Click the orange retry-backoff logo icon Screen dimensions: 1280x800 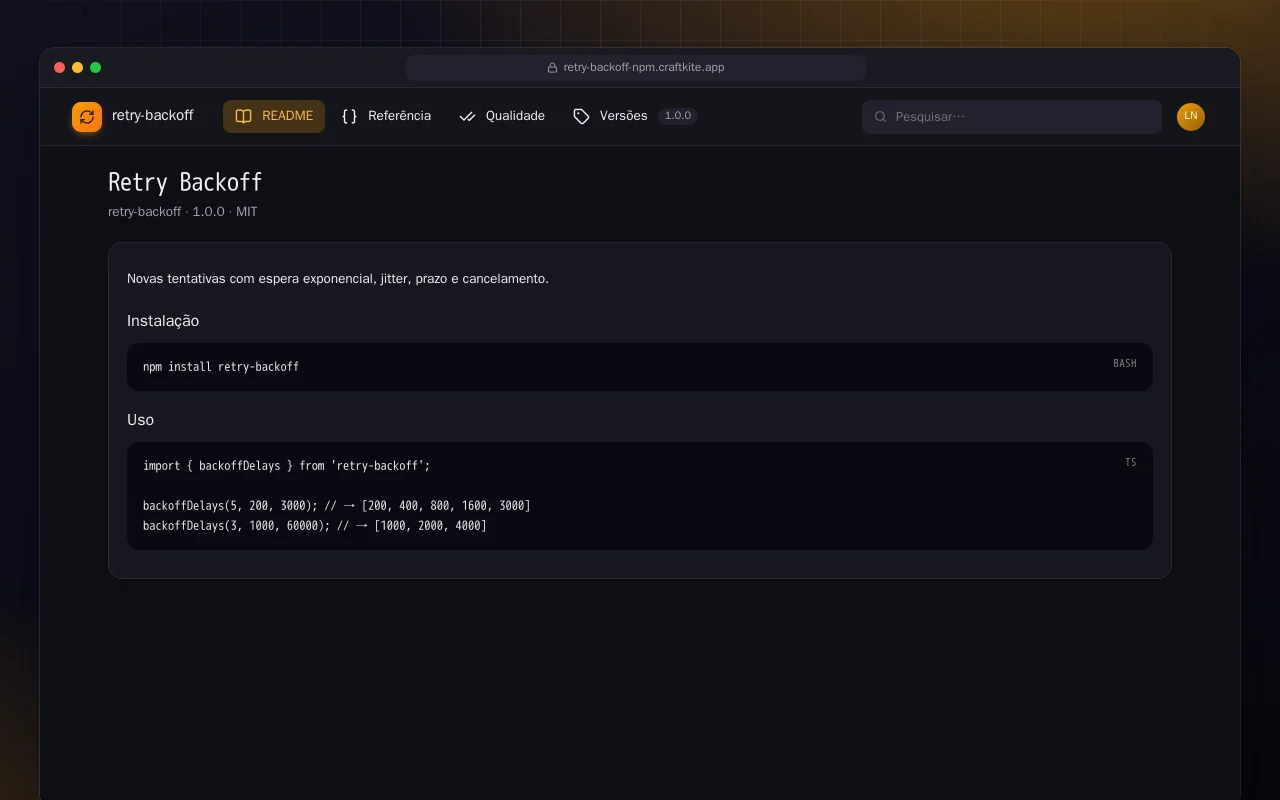point(87,117)
